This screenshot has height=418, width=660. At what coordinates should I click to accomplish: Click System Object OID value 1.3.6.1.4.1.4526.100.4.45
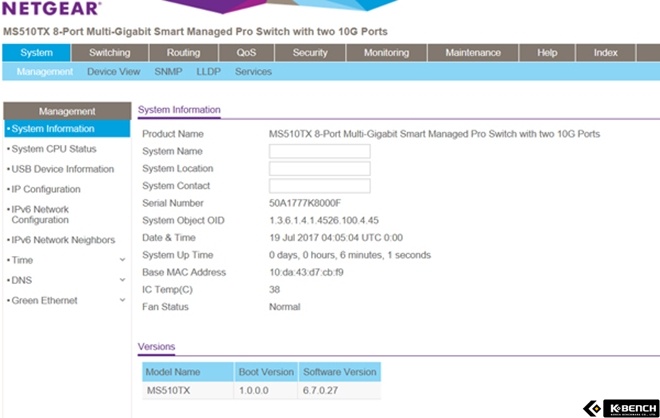tap(324, 221)
